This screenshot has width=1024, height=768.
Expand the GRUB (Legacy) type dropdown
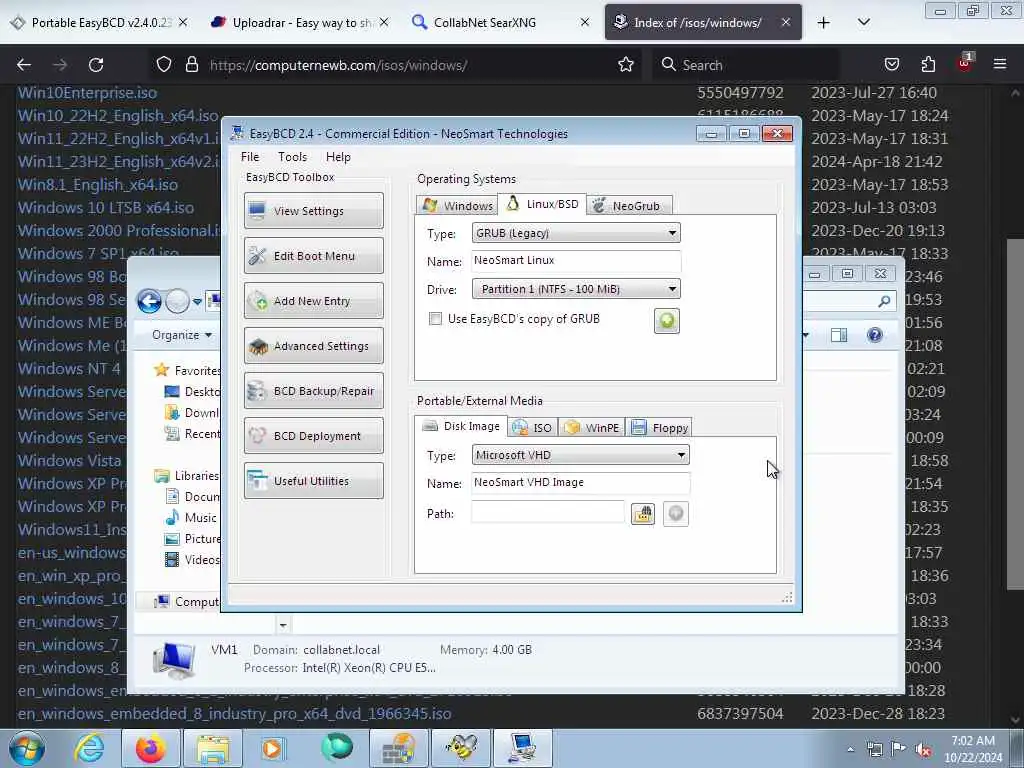[x=576, y=233]
